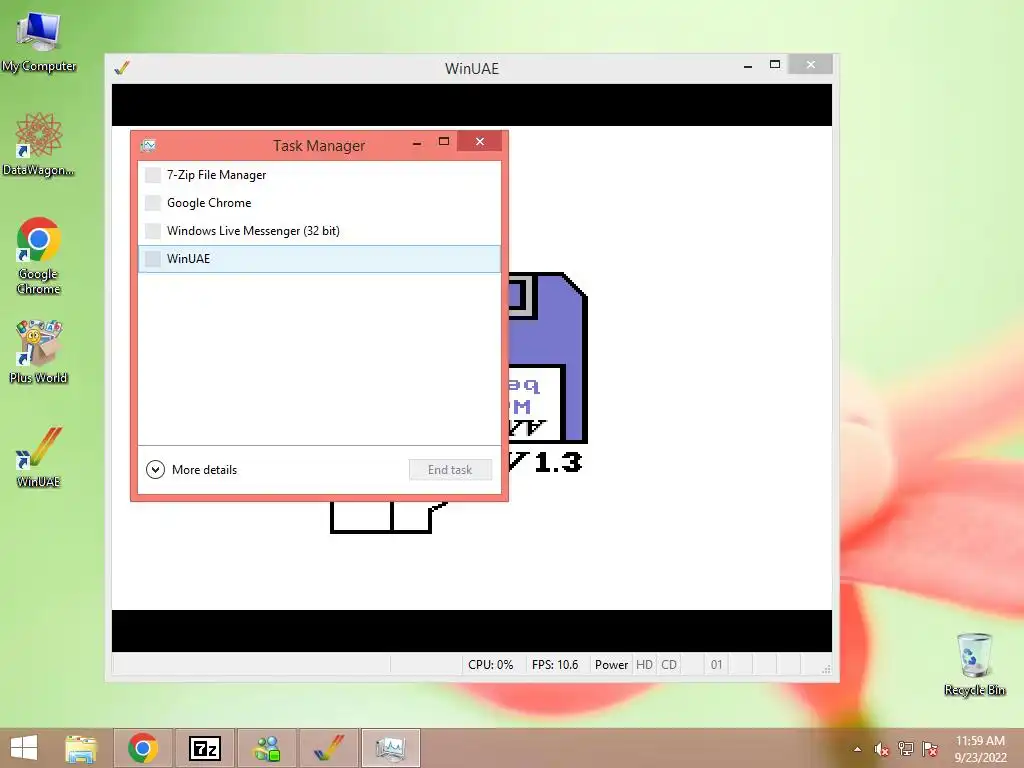Click the Power indicator in WinUAE status bar
This screenshot has height=768, width=1024.
(611, 665)
